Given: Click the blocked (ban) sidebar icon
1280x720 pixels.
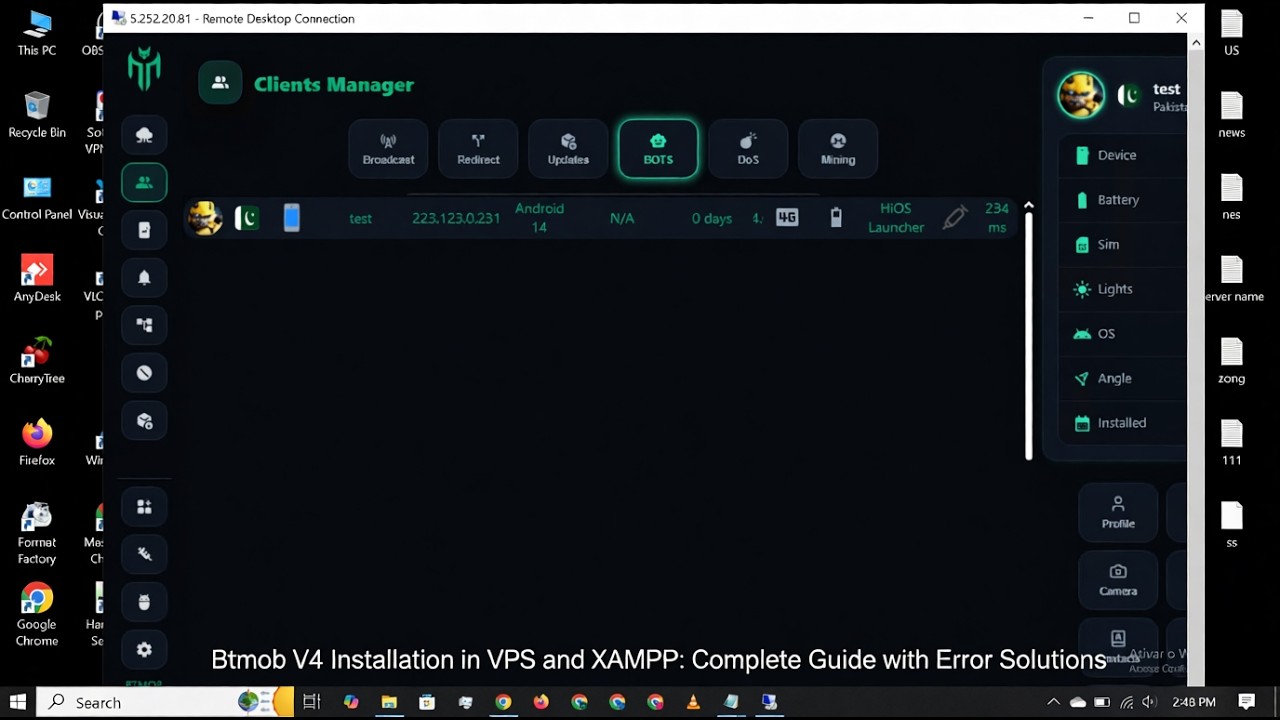Looking at the screenshot, I should coord(144,372).
